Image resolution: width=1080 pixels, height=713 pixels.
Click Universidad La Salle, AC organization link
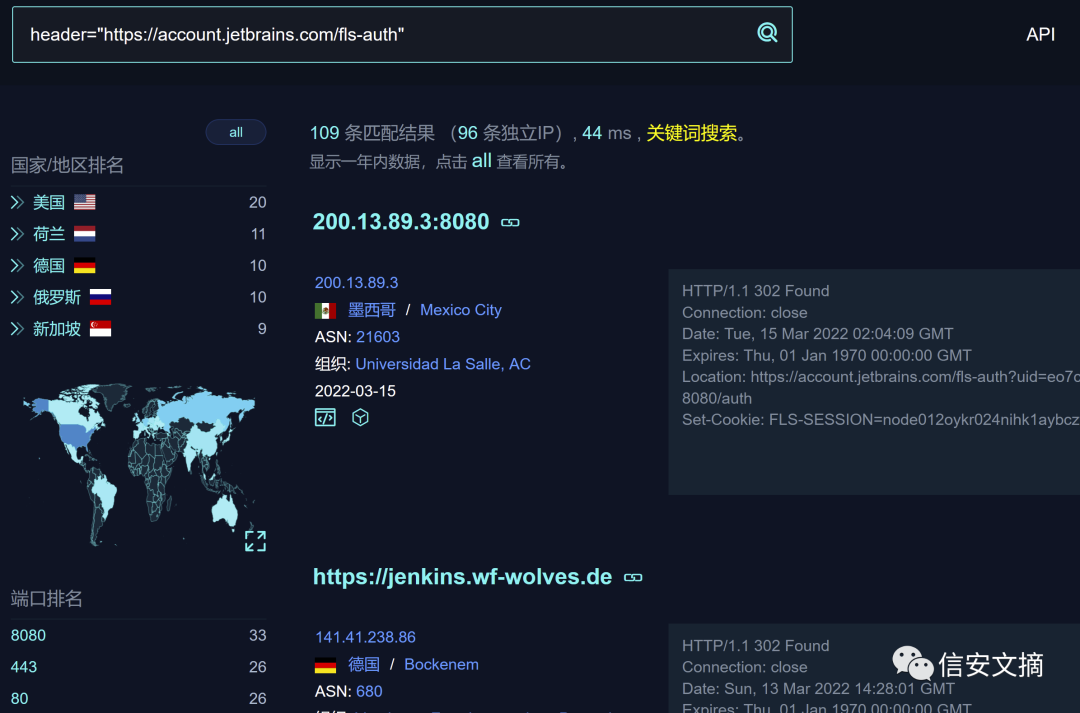(x=443, y=364)
